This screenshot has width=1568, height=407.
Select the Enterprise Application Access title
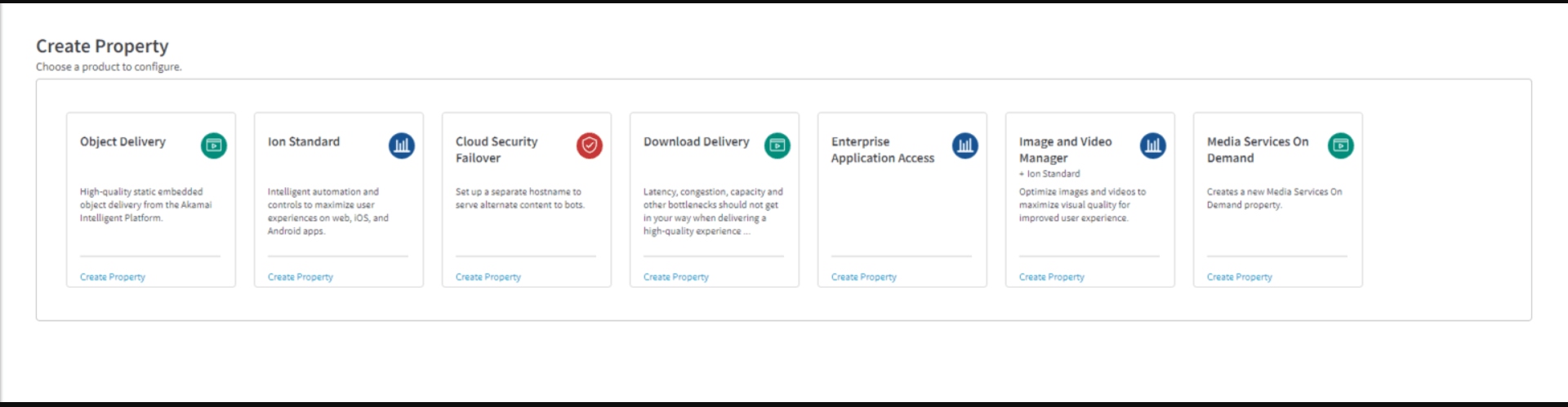(x=883, y=150)
